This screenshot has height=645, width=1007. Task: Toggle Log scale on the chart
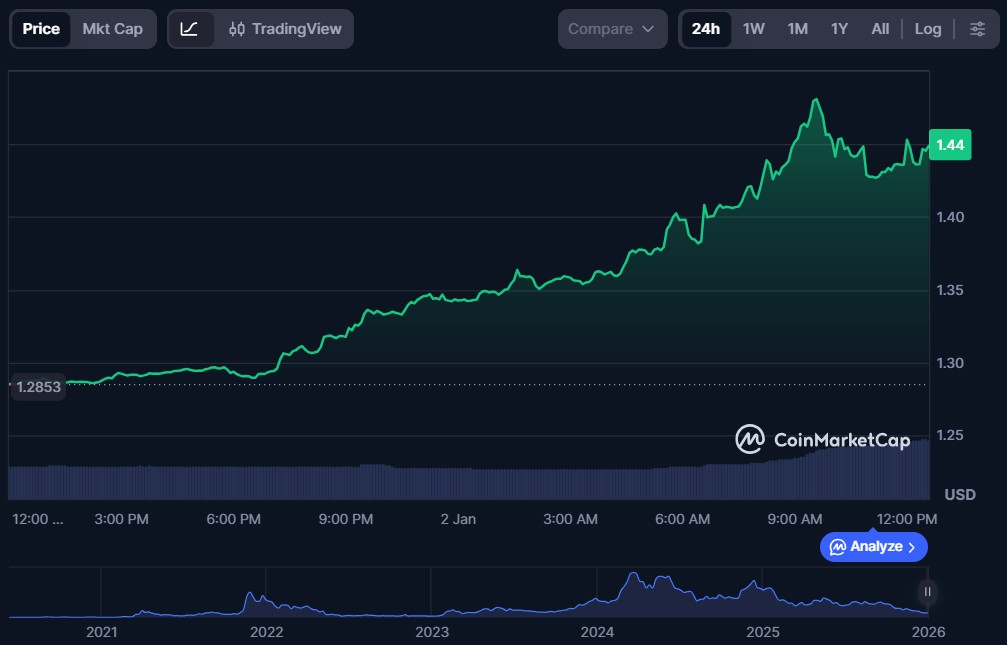927,29
